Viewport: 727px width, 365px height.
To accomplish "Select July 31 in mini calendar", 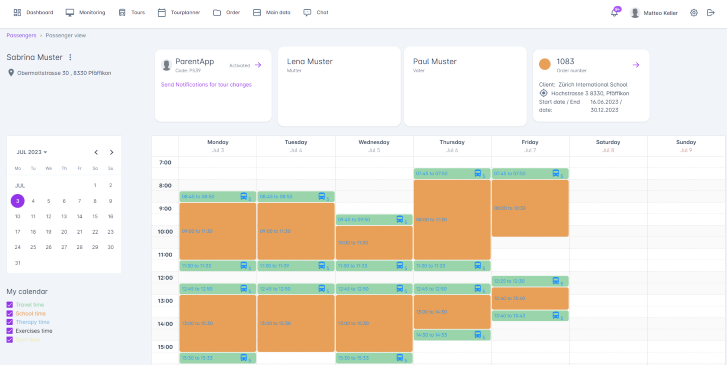I will tap(18, 263).
